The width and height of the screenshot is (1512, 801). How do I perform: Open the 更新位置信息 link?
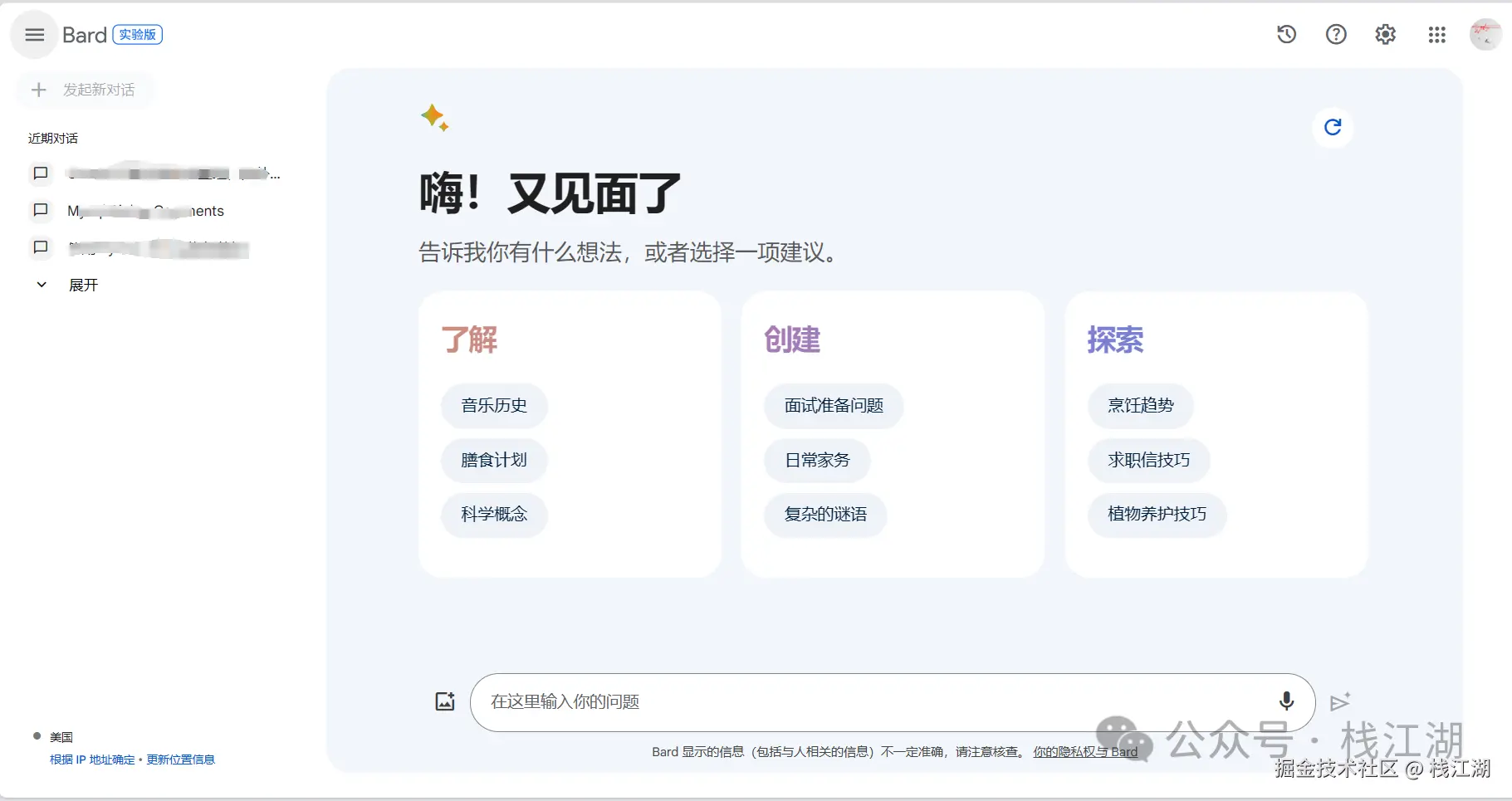pos(180,759)
